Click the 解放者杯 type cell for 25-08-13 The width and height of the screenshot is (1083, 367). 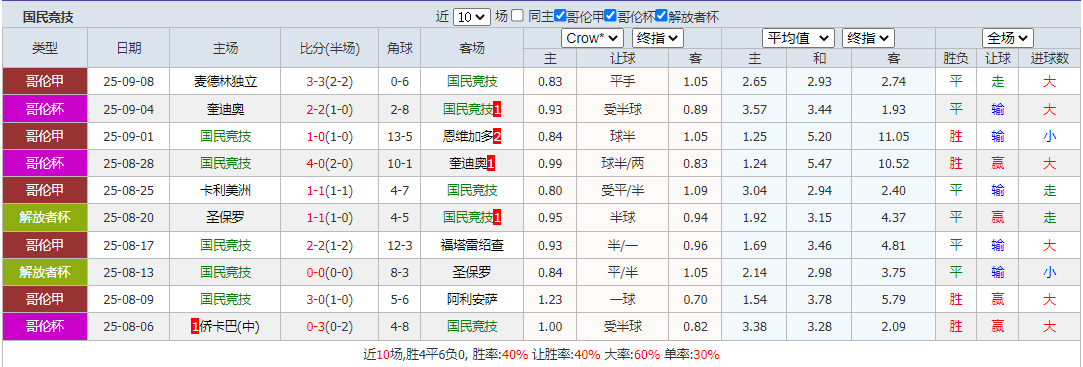click(45, 272)
